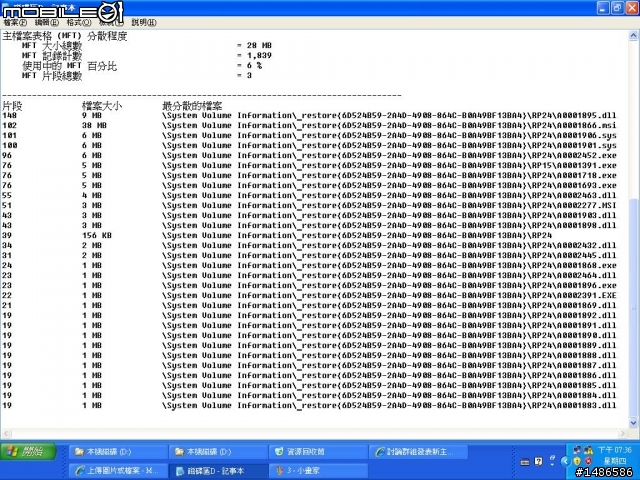This screenshot has height=480, width=640.
Task: Open the 編輯(E) menu
Action: (47, 22)
